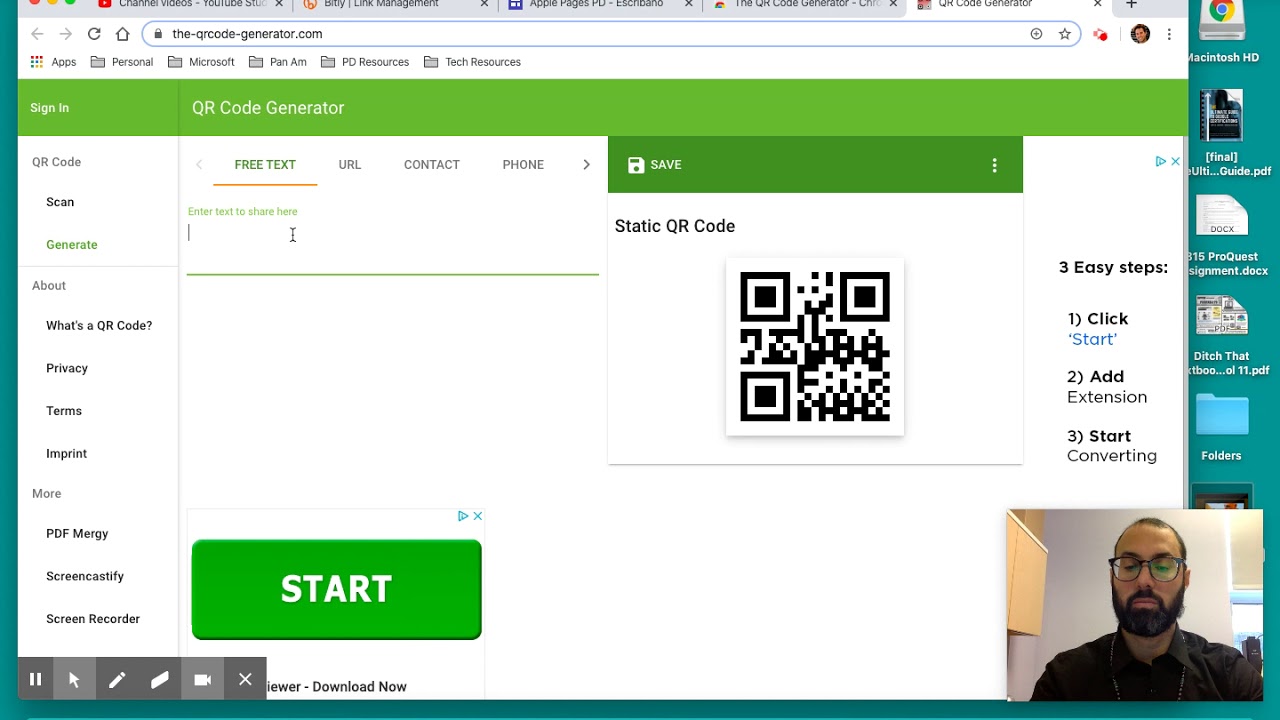Select the URL tab

point(349,164)
